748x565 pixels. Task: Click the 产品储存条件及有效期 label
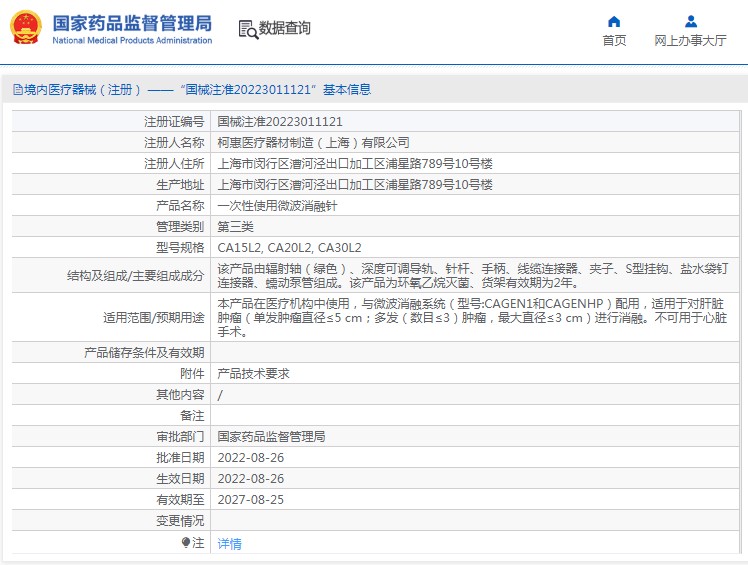(144, 353)
